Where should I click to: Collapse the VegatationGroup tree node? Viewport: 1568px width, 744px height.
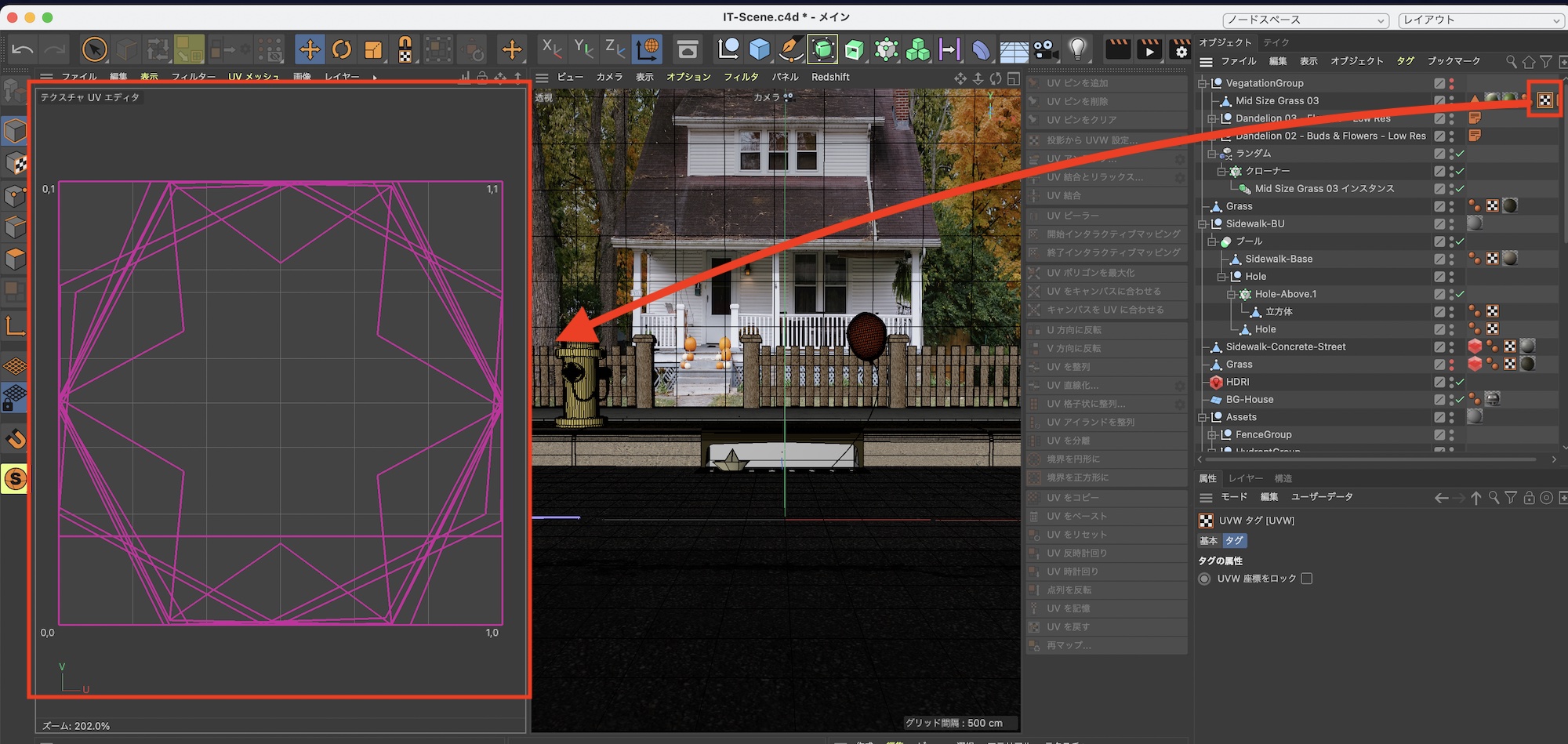pos(1203,83)
